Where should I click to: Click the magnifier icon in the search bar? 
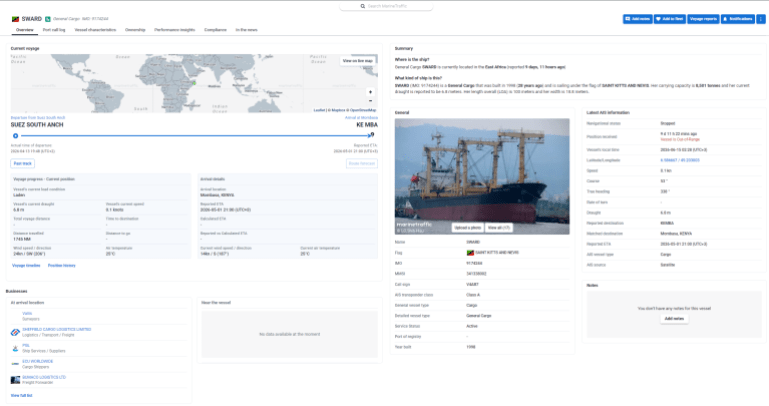363,6
